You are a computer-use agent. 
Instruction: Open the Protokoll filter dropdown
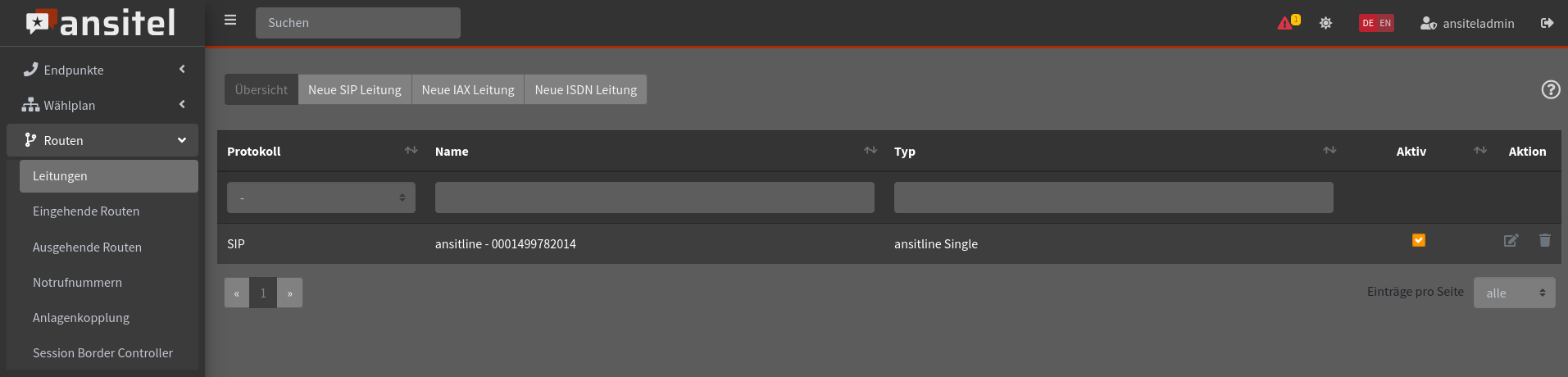(x=321, y=198)
